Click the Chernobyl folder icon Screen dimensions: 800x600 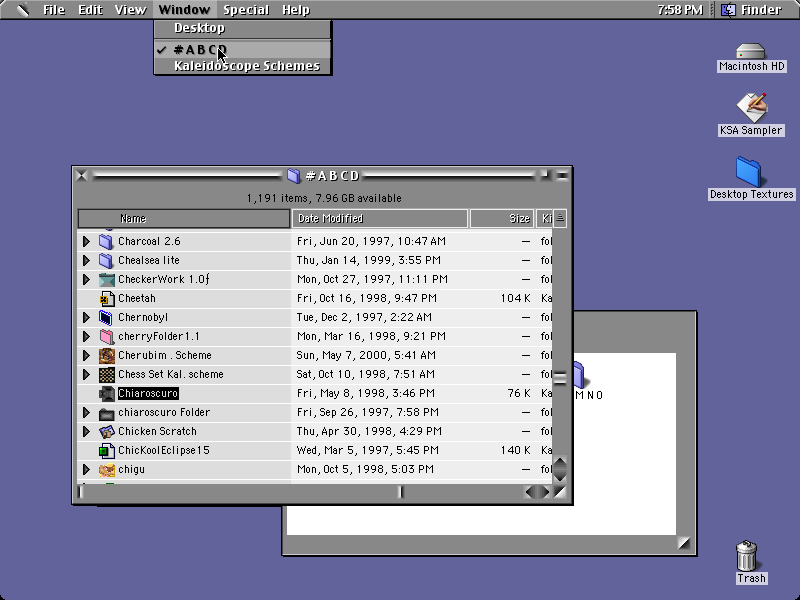(106, 317)
